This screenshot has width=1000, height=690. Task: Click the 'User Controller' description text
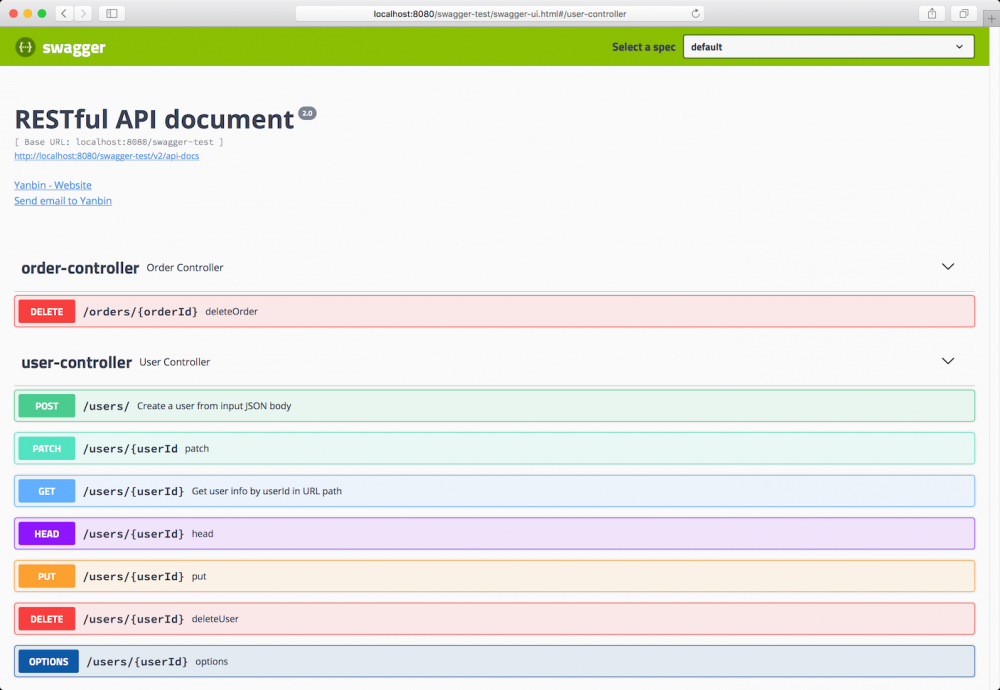point(175,362)
